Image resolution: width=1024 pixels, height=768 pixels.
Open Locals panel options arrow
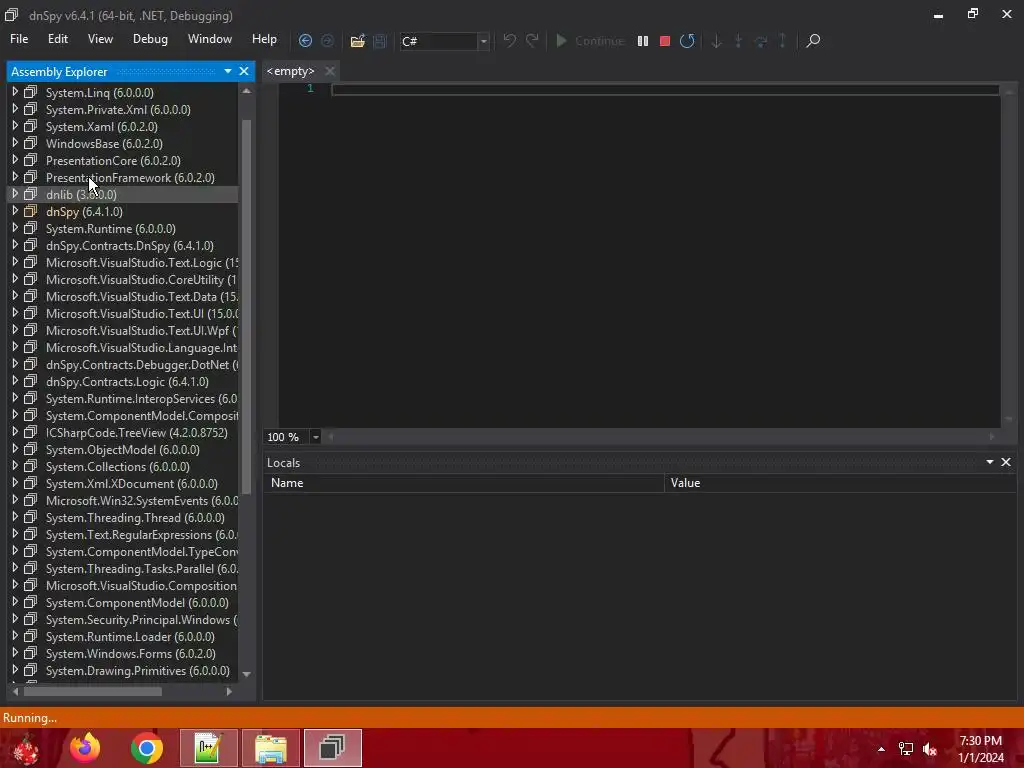click(990, 462)
